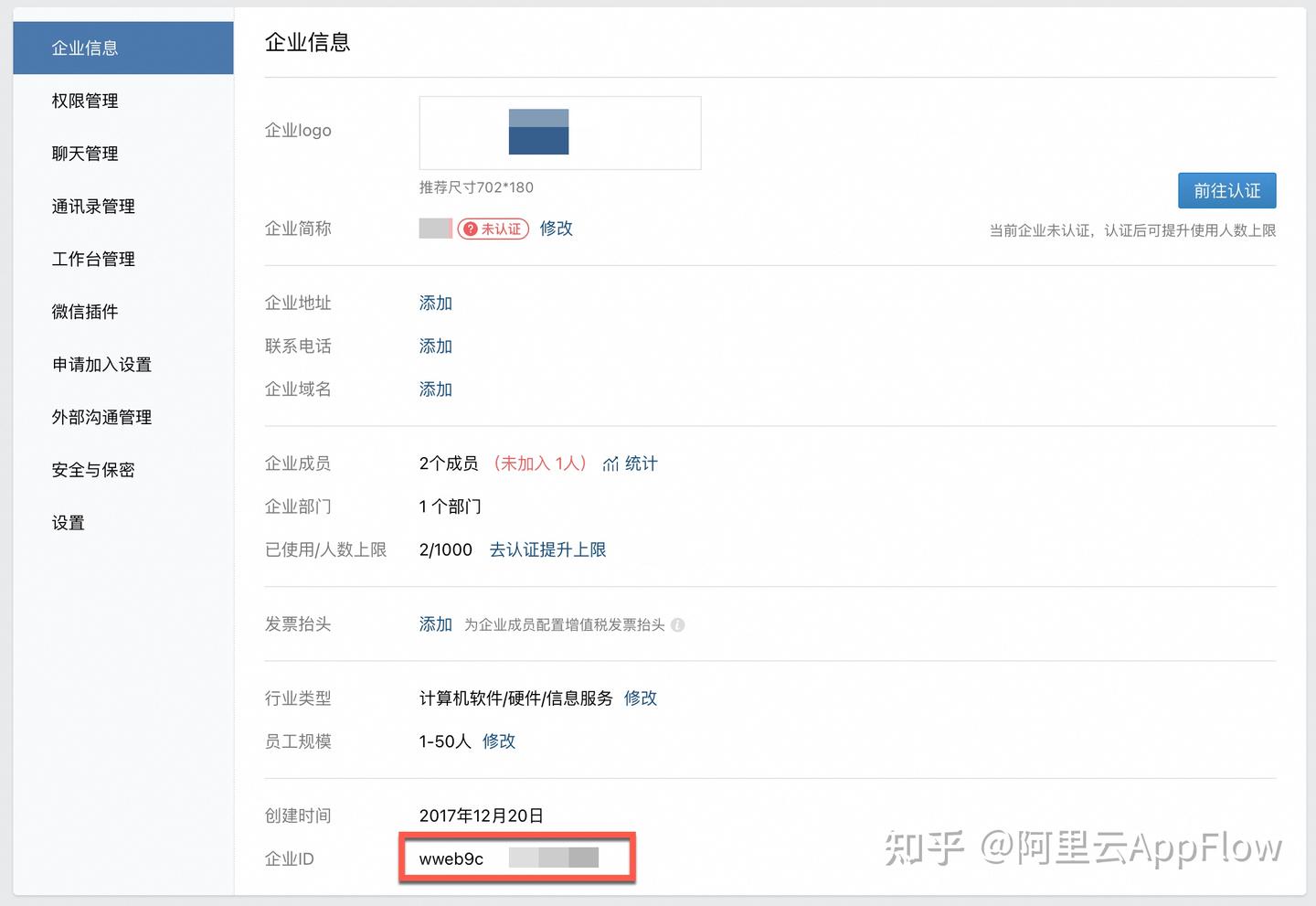The image size is (1316, 906).
Task: Modify the company abbreviation via 修改
Action: point(556,229)
